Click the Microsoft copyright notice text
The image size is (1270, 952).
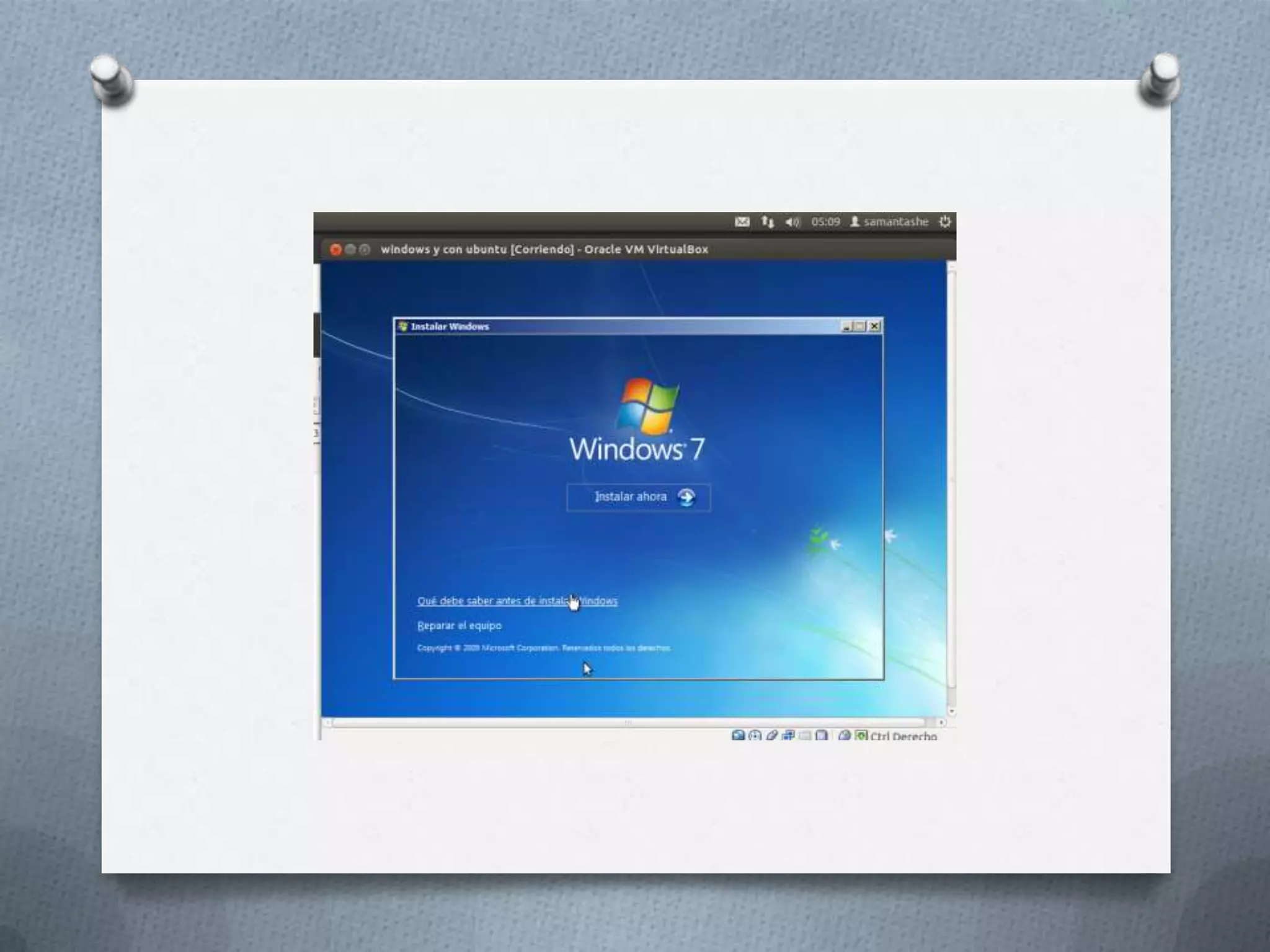[544, 648]
